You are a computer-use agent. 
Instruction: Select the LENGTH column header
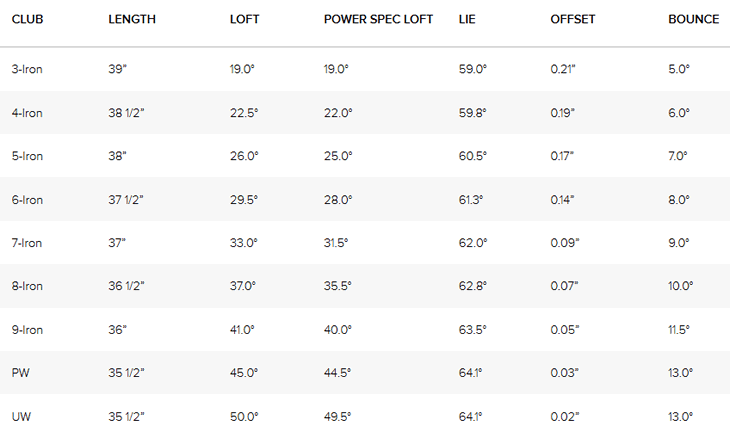132,19
